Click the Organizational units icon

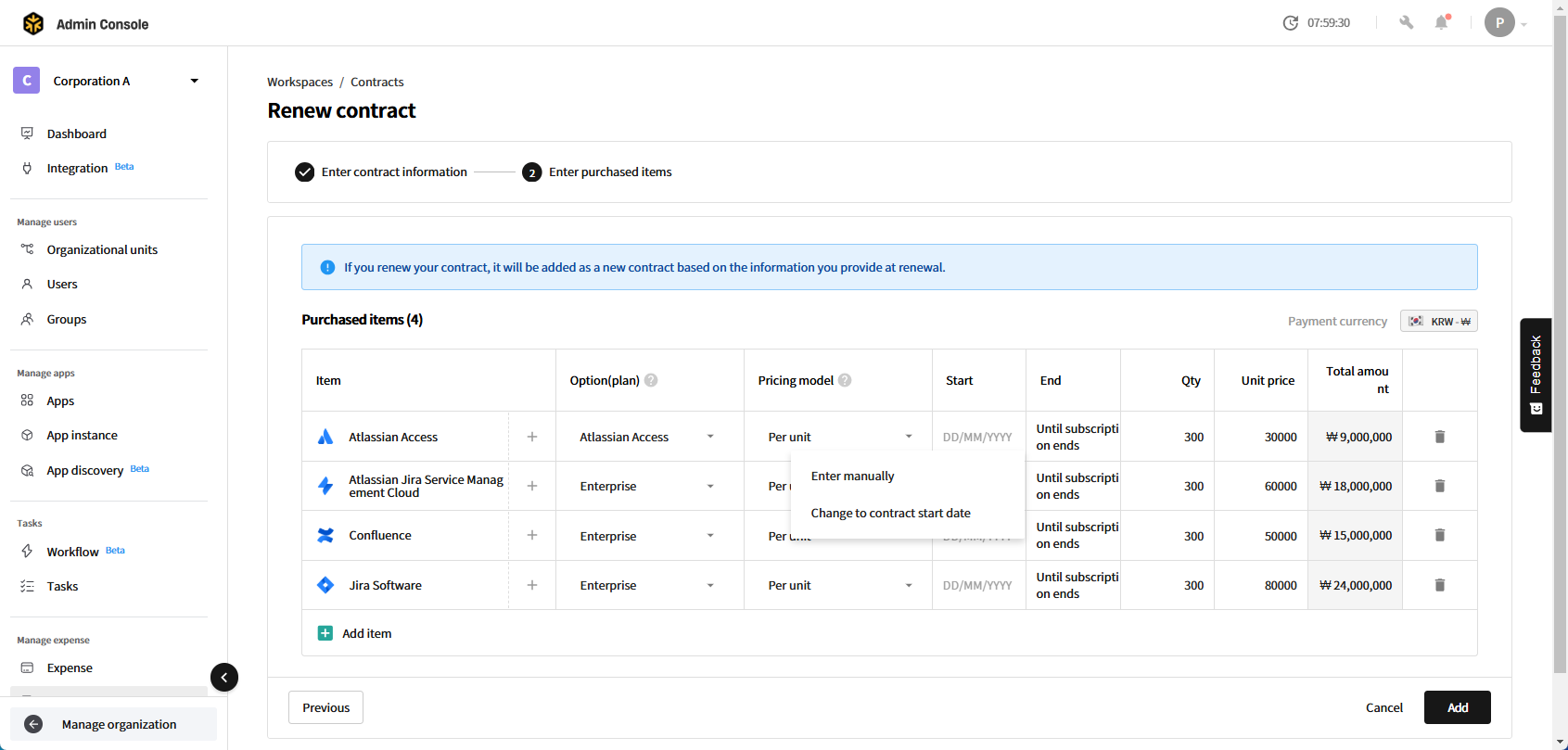27,249
